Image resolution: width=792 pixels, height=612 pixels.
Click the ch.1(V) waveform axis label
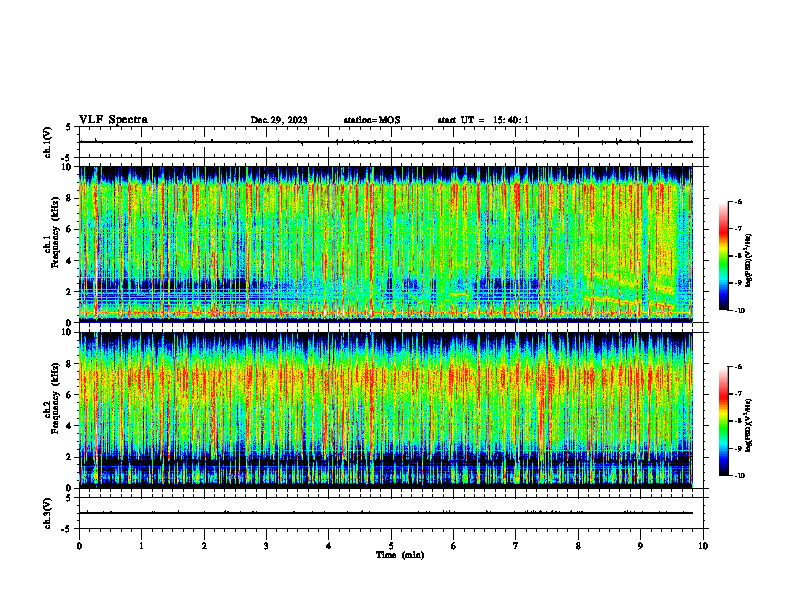point(47,142)
